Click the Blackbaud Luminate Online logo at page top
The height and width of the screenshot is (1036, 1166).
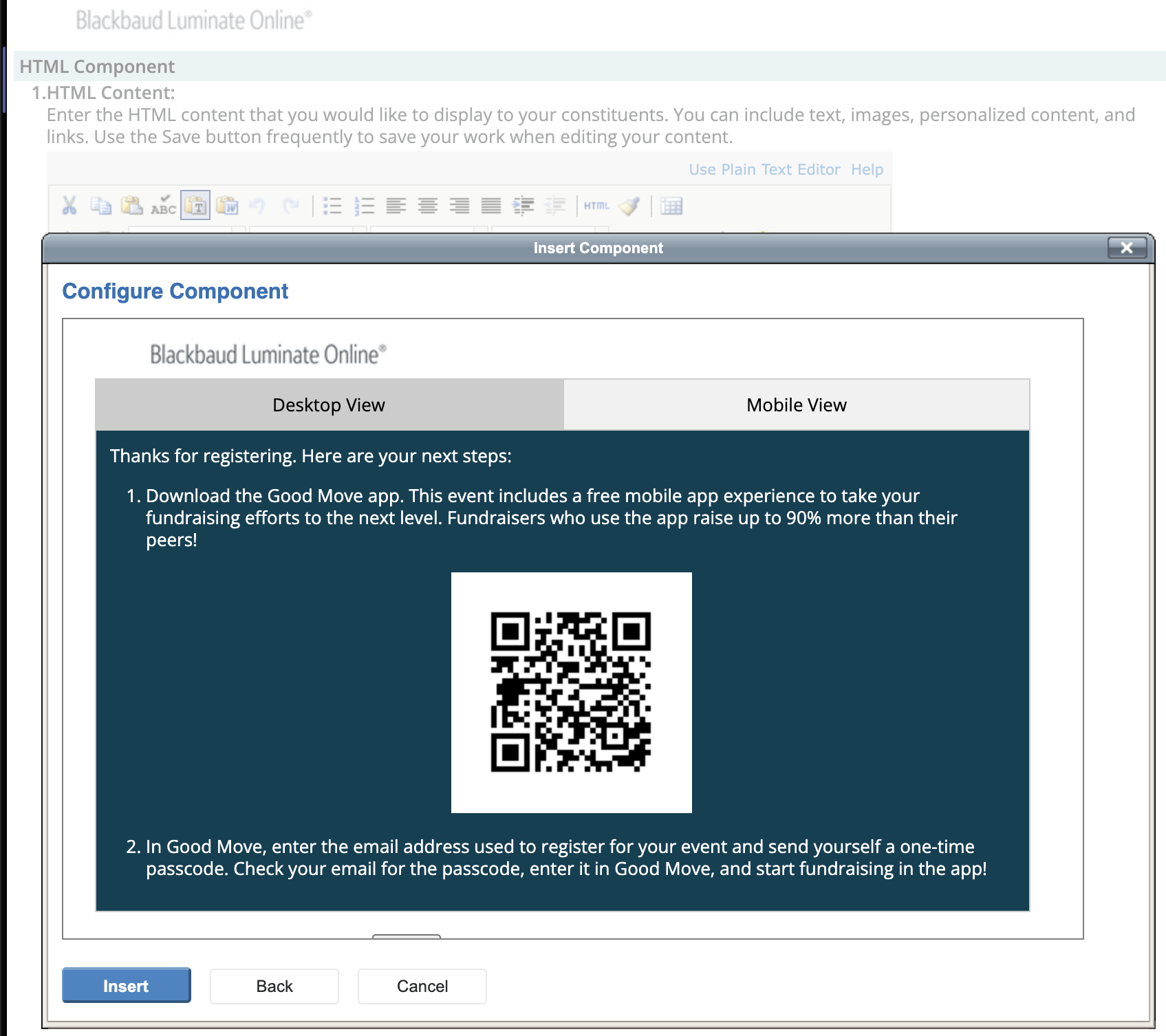[x=194, y=20]
